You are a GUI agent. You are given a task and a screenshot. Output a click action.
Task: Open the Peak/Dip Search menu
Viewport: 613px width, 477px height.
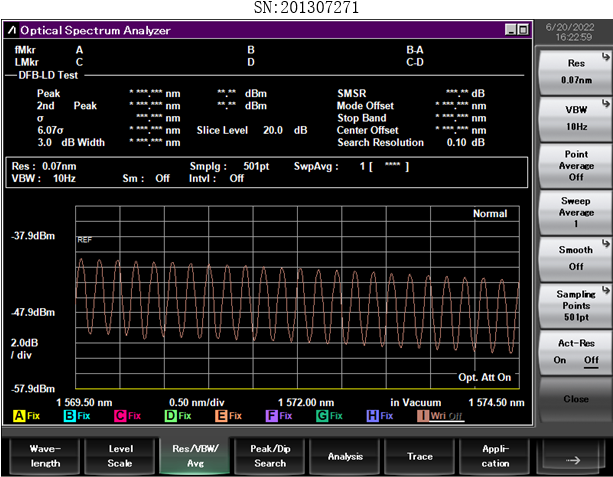[269, 456]
